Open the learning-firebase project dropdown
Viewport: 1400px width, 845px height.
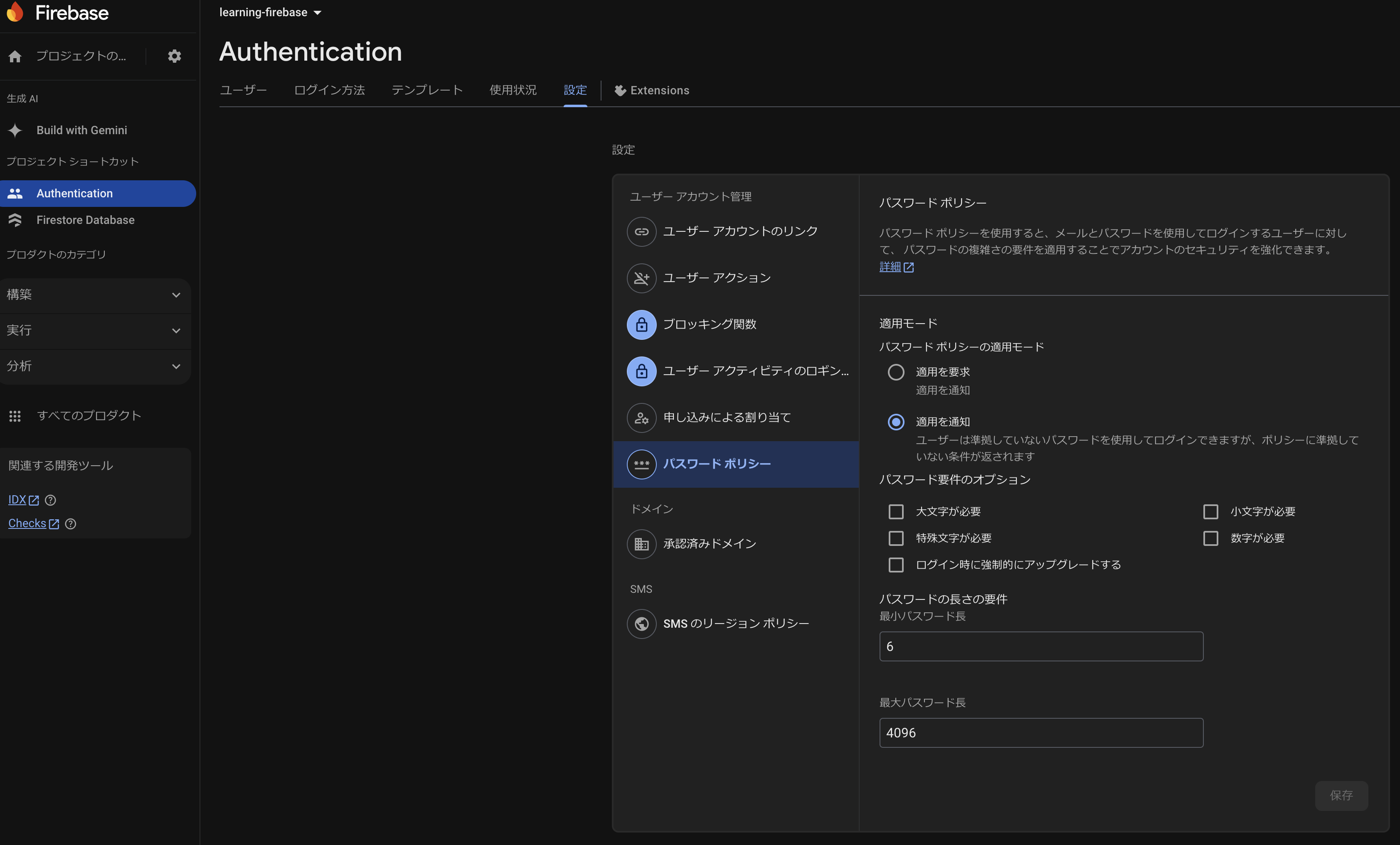pyautogui.click(x=271, y=12)
